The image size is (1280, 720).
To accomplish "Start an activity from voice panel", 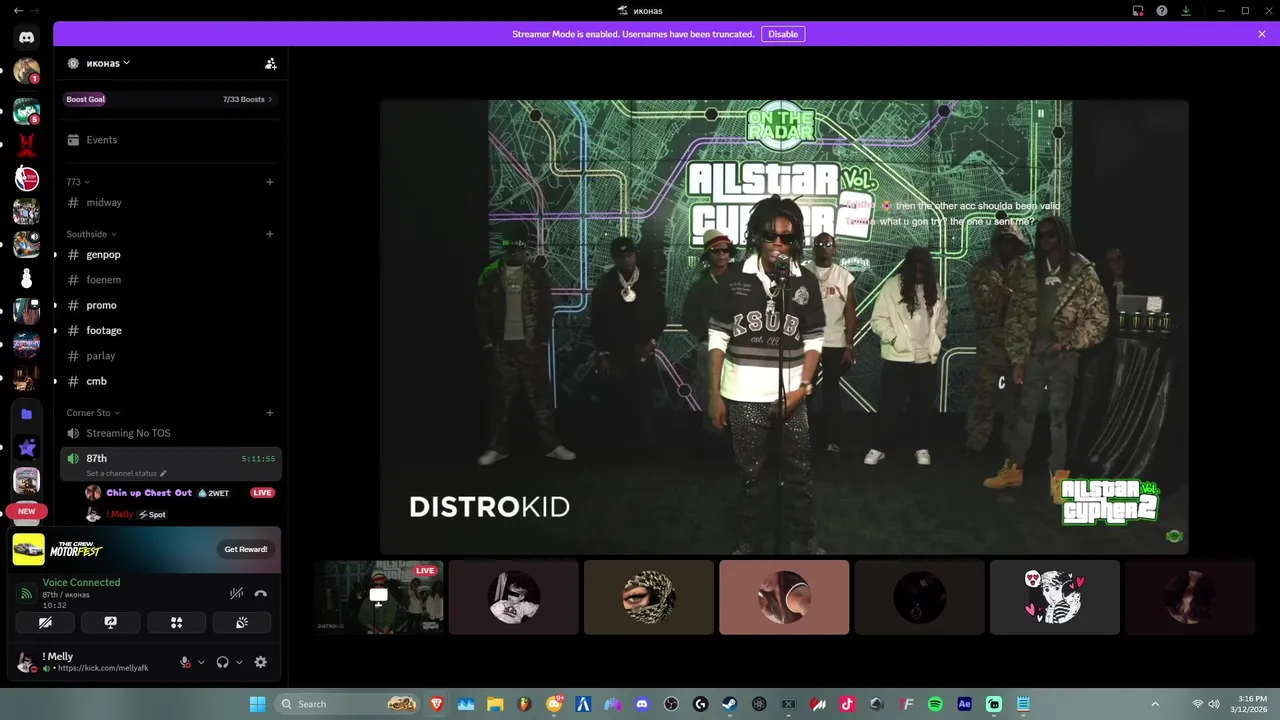I will pyautogui.click(x=176, y=622).
